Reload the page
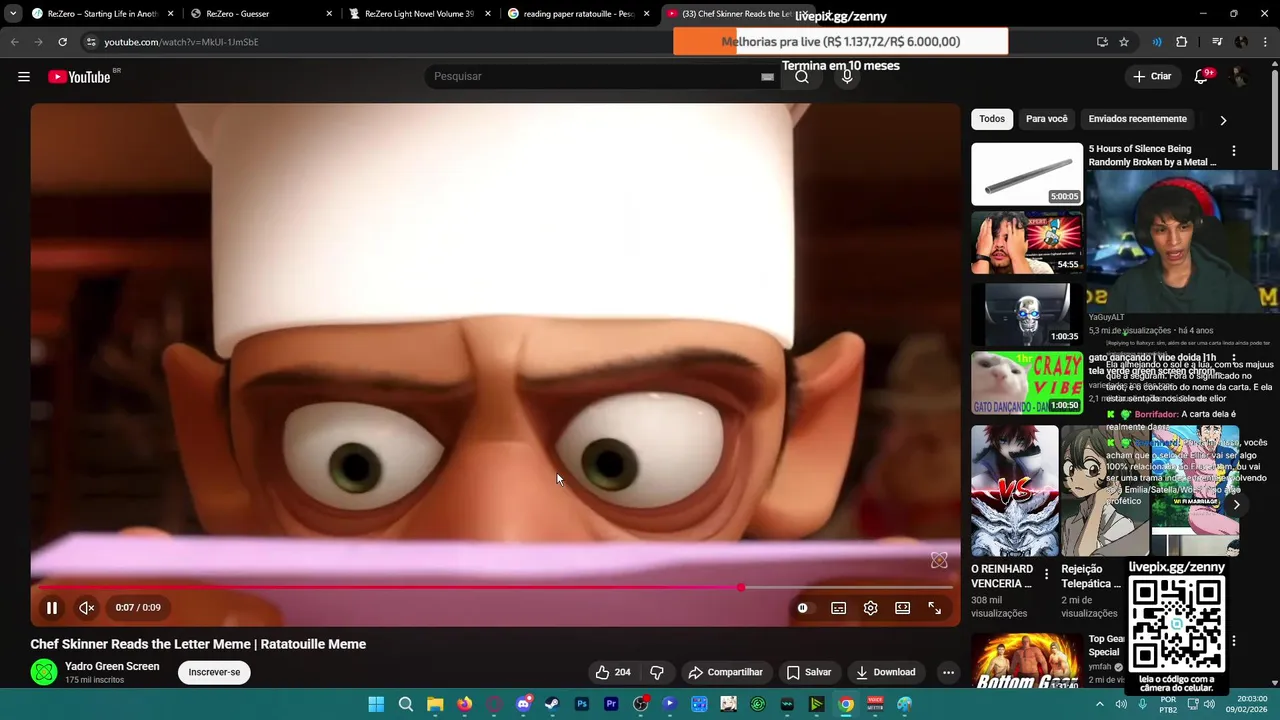 62,42
